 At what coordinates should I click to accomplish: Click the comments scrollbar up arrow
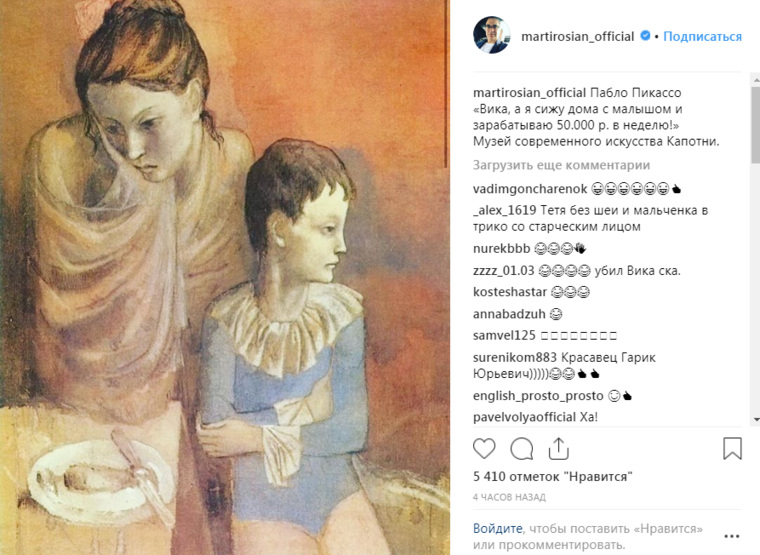click(756, 78)
